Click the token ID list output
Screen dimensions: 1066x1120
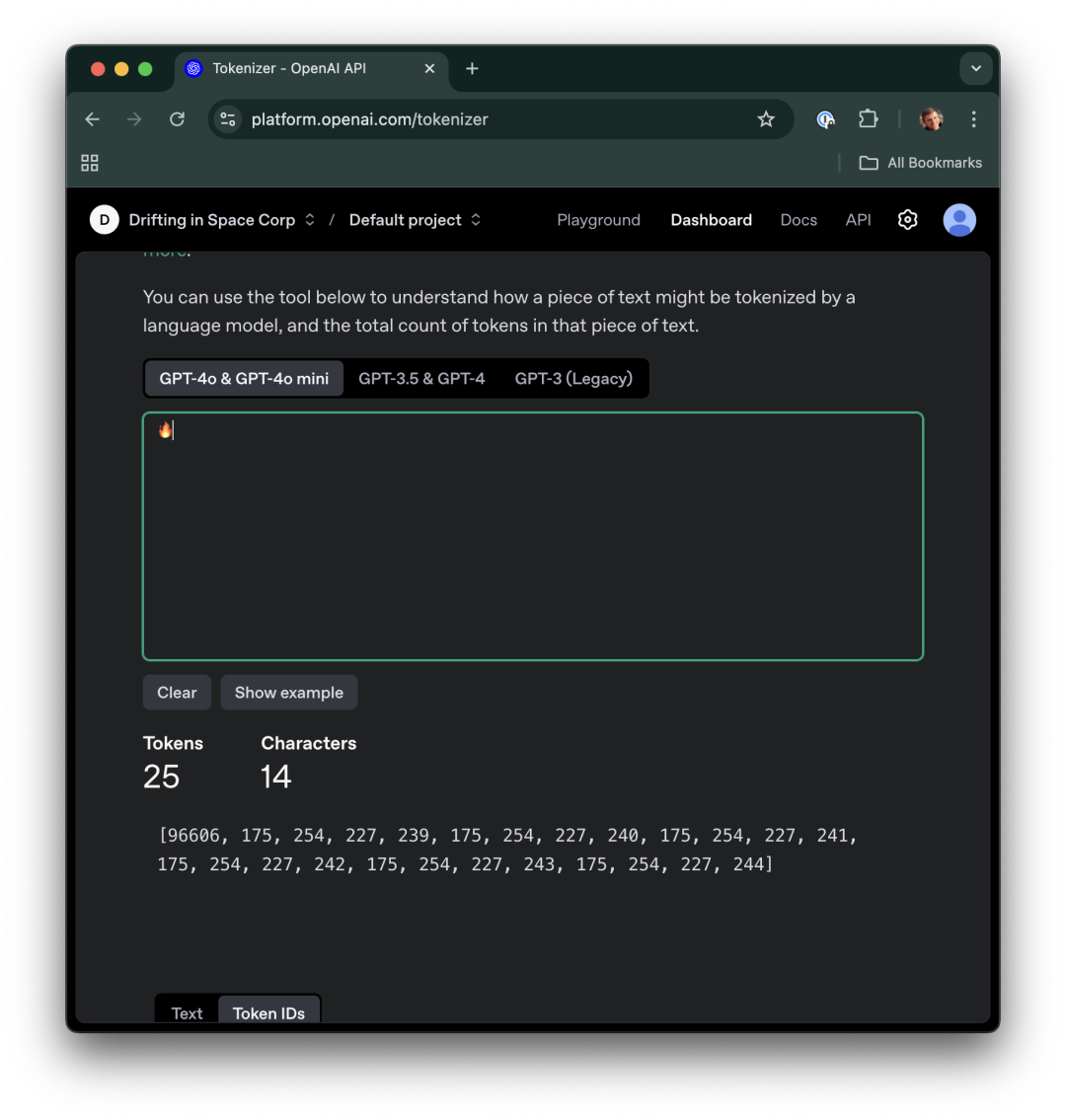point(507,850)
